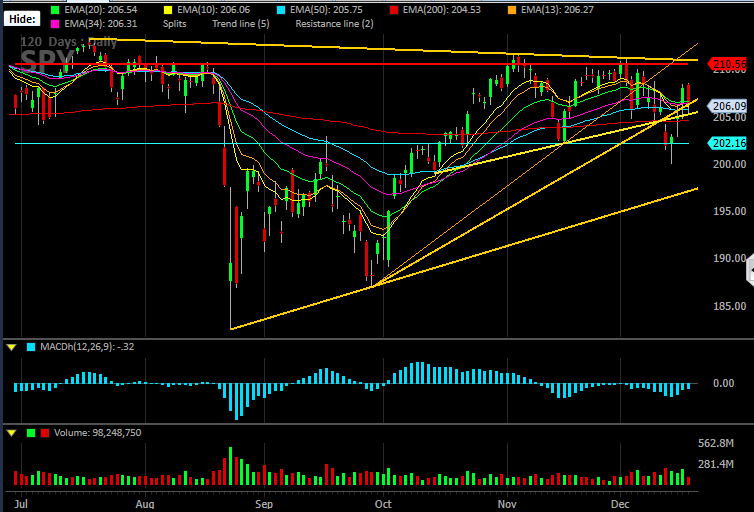
Task: Click the red Volume color swatch
Action: pyautogui.click(x=45, y=433)
